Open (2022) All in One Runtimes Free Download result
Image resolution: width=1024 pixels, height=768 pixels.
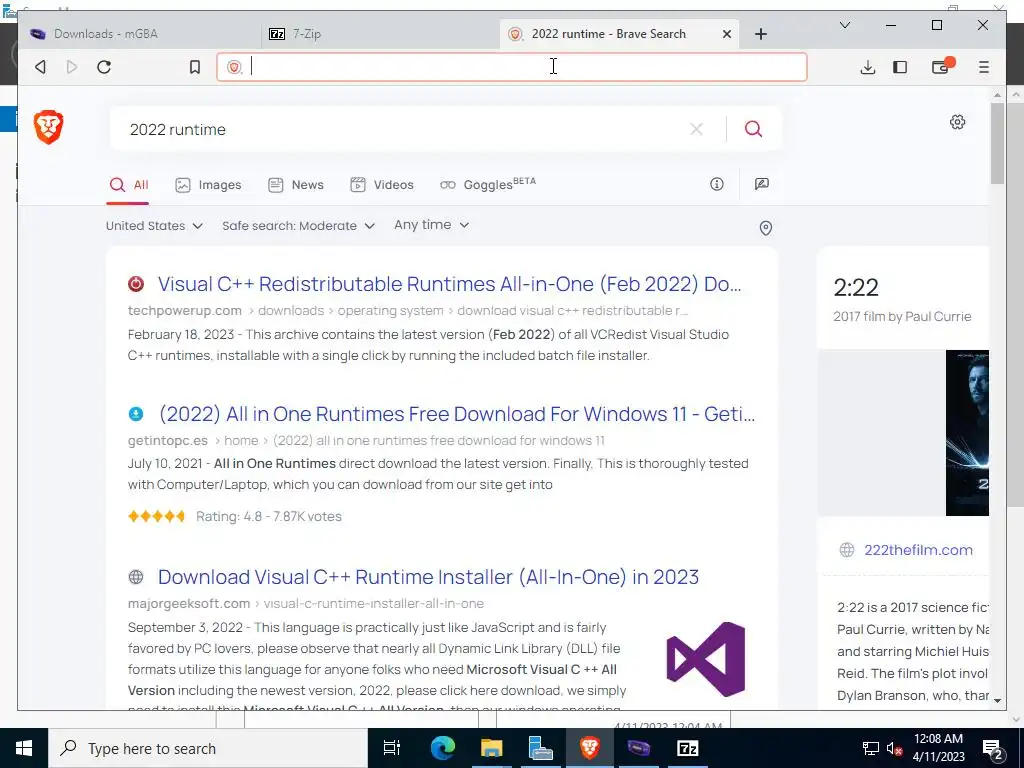[x=456, y=414]
